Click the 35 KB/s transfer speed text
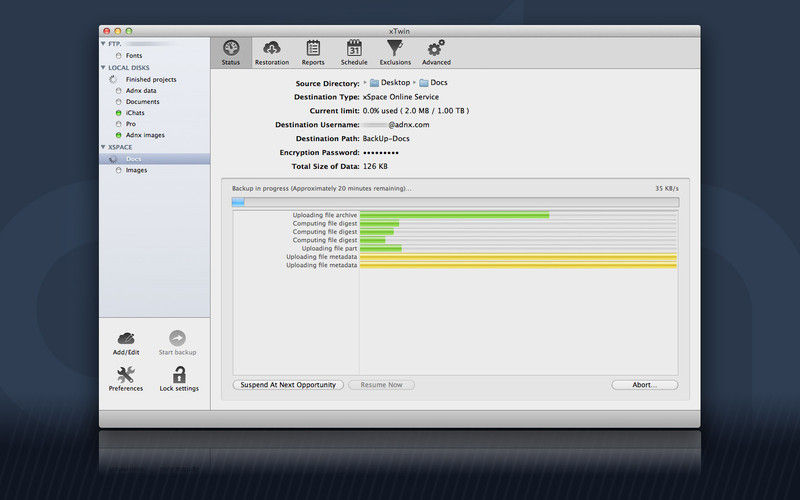The width and height of the screenshot is (800, 500). coord(667,189)
